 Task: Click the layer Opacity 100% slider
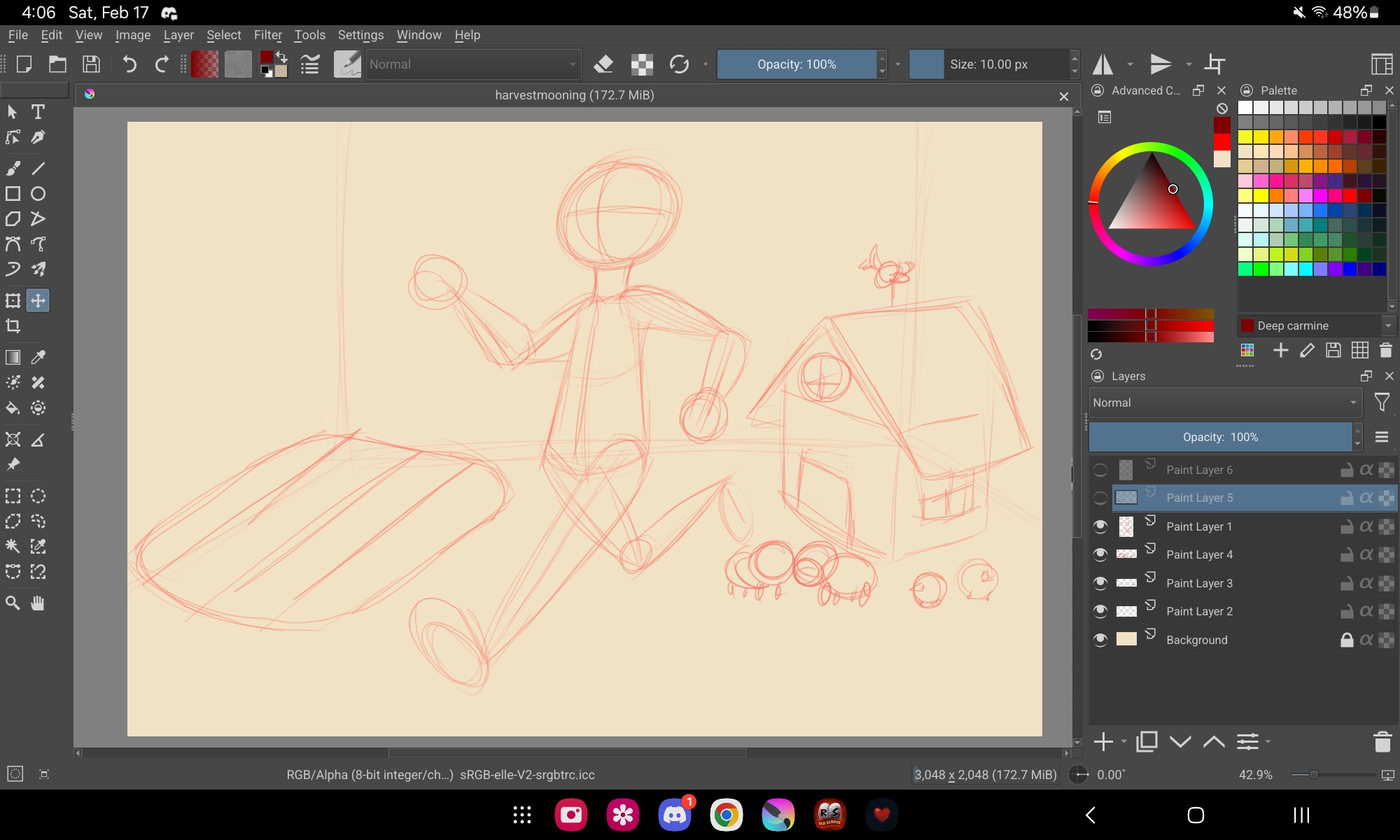tap(1220, 437)
